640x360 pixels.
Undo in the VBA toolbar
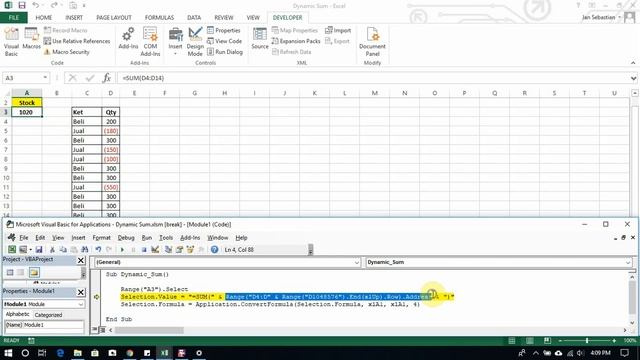click(x=98, y=249)
